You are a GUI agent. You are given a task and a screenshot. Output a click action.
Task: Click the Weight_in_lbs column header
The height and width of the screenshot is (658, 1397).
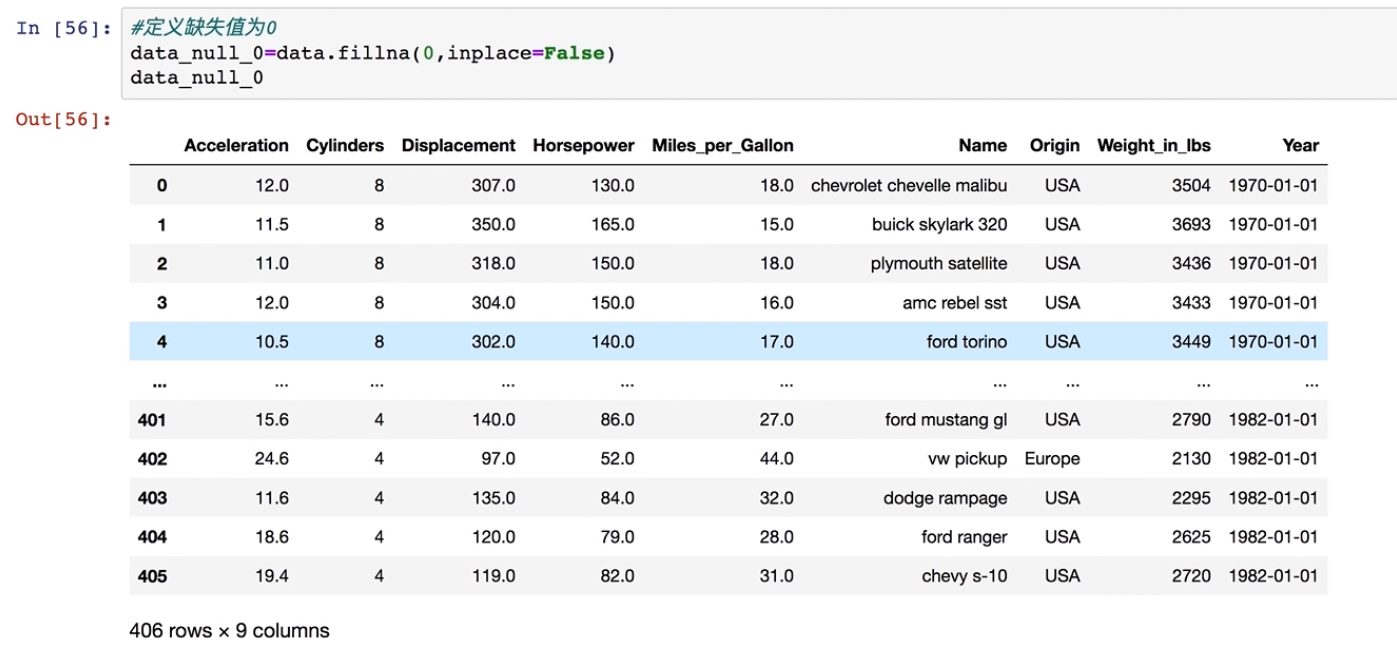pyautogui.click(x=1153, y=145)
